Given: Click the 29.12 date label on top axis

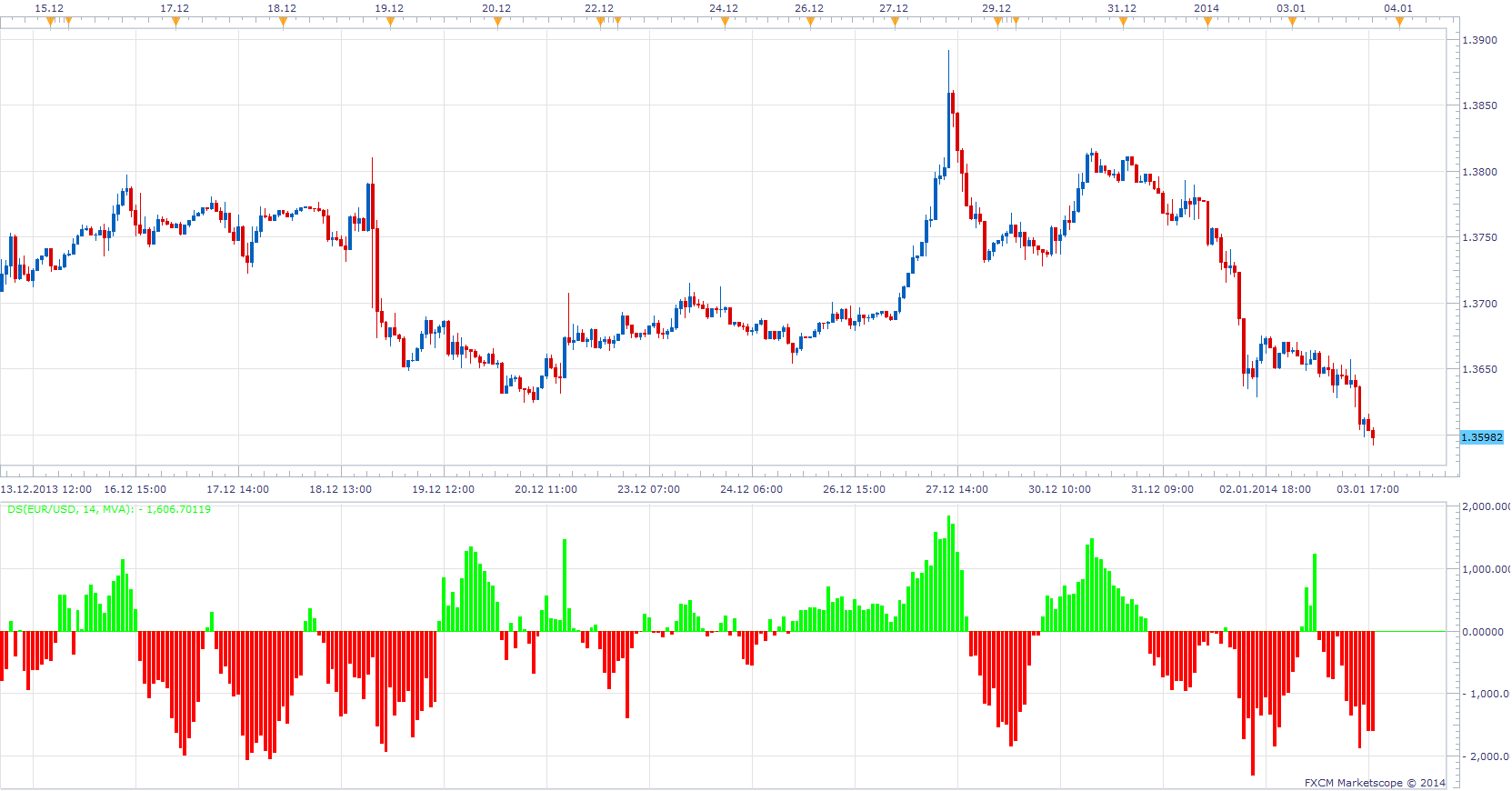Looking at the screenshot, I should (x=996, y=8).
